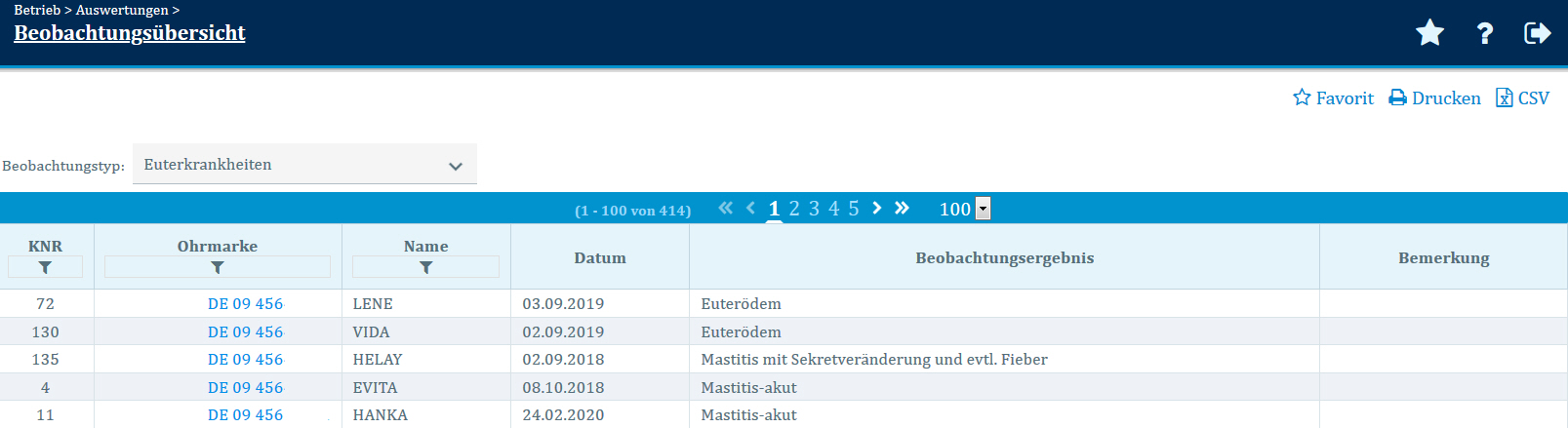Screen dimensions: 1568x428
Task: Add page as Favorit
Action: pyautogui.click(x=1333, y=98)
